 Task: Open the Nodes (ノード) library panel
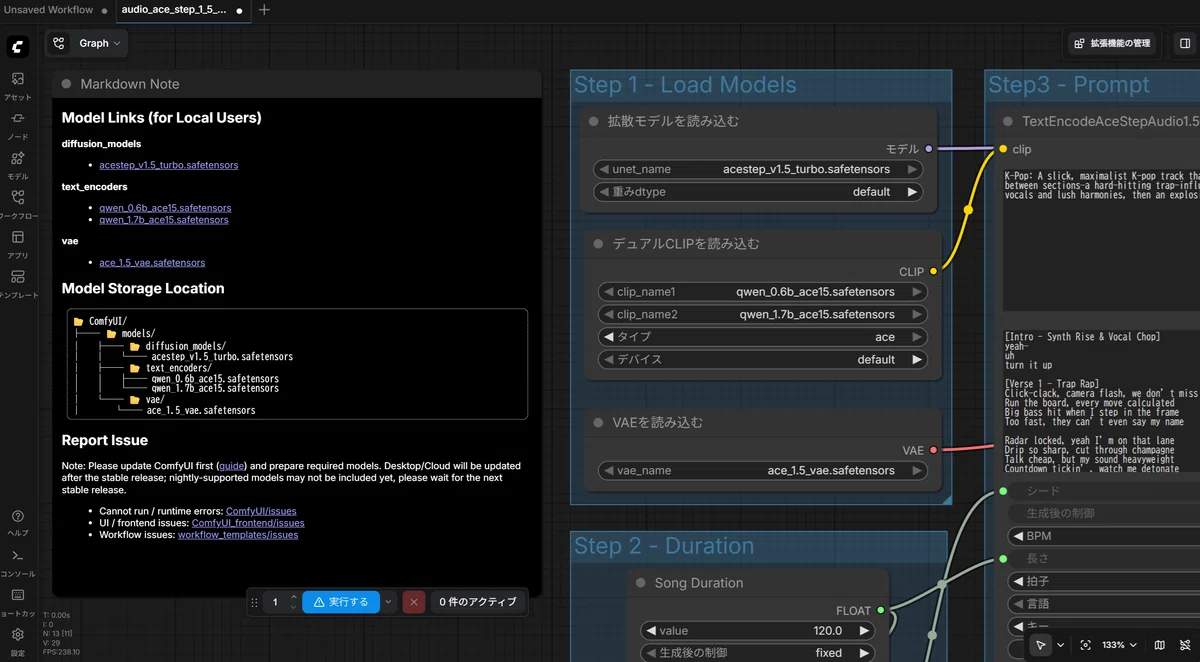point(18,124)
